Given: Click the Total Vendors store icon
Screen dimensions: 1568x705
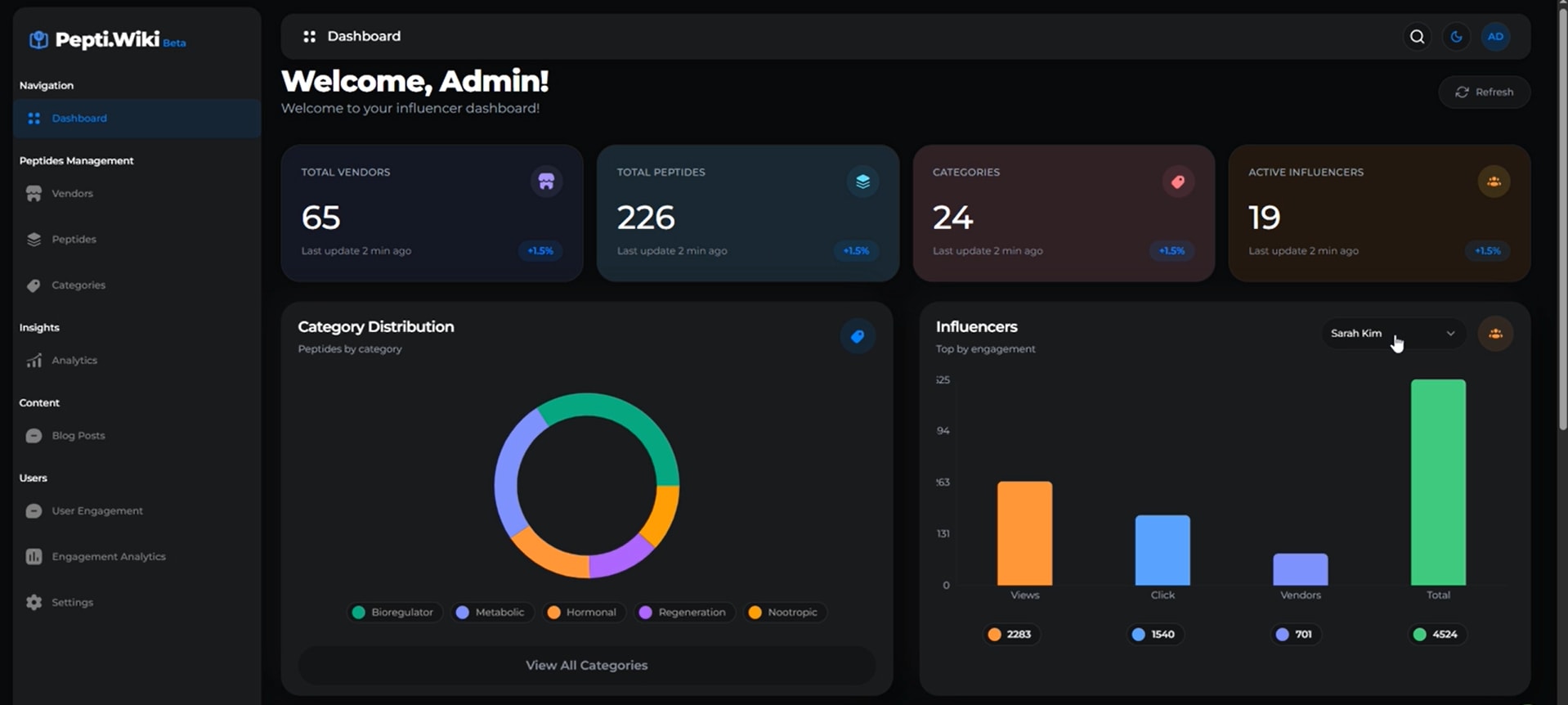Looking at the screenshot, I should (x=546, y=182).
